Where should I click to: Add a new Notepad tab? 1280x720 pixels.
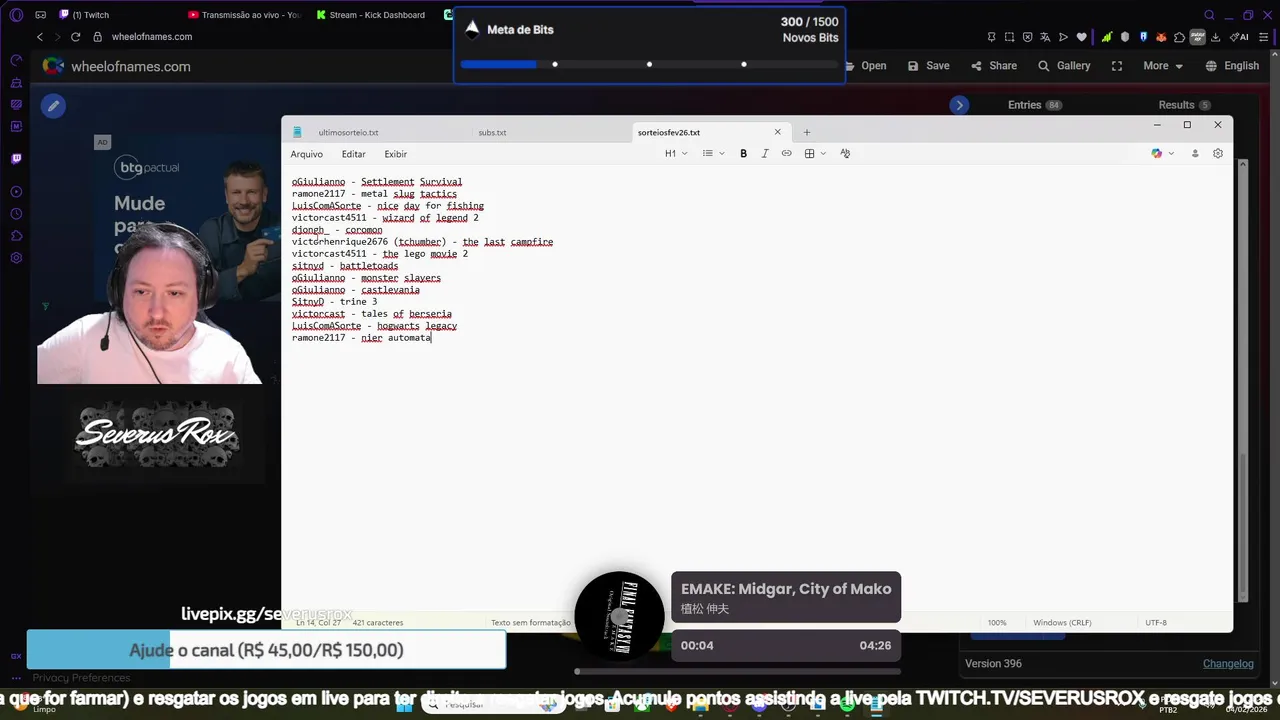click(807, 132)
